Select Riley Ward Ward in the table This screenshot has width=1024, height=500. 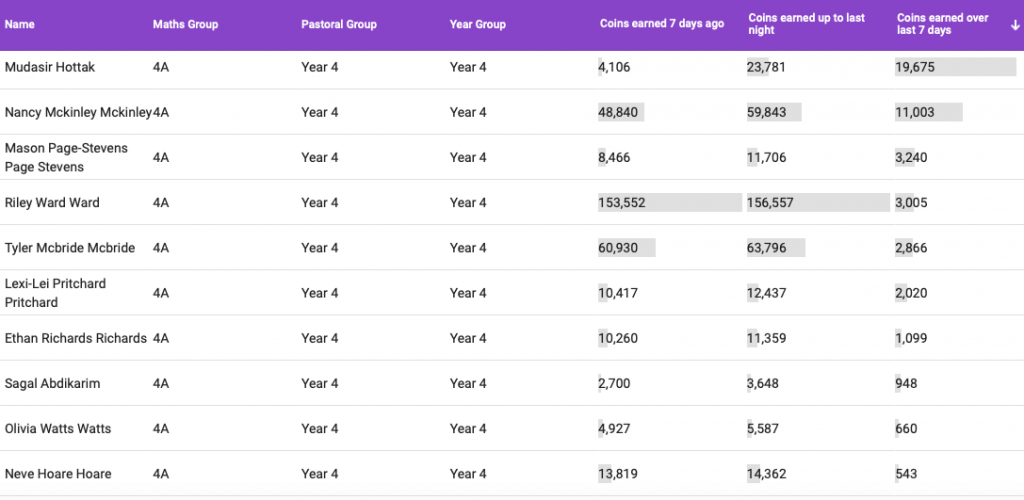[52, 203]
